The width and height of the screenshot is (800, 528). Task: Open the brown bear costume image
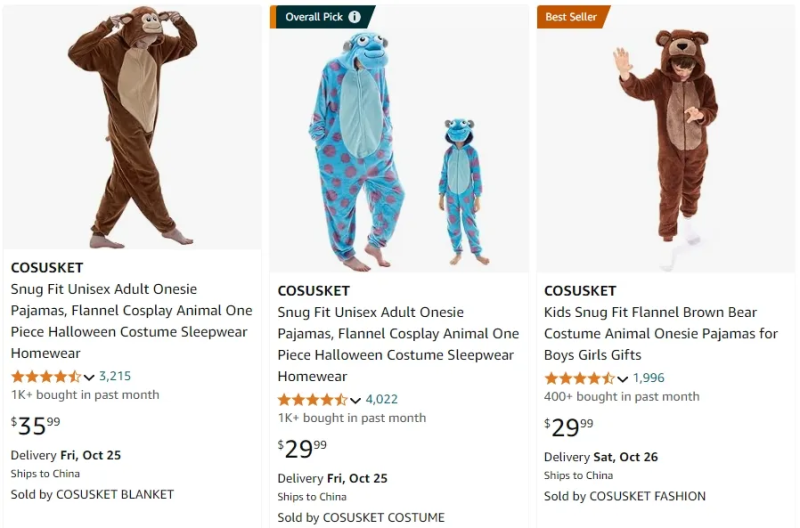[x=666, y=140]
